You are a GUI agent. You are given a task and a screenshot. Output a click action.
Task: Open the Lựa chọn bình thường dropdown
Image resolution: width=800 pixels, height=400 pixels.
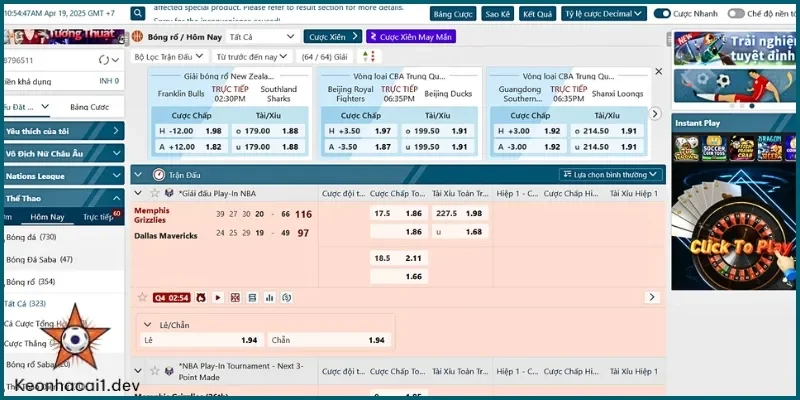tap(611, 174)
